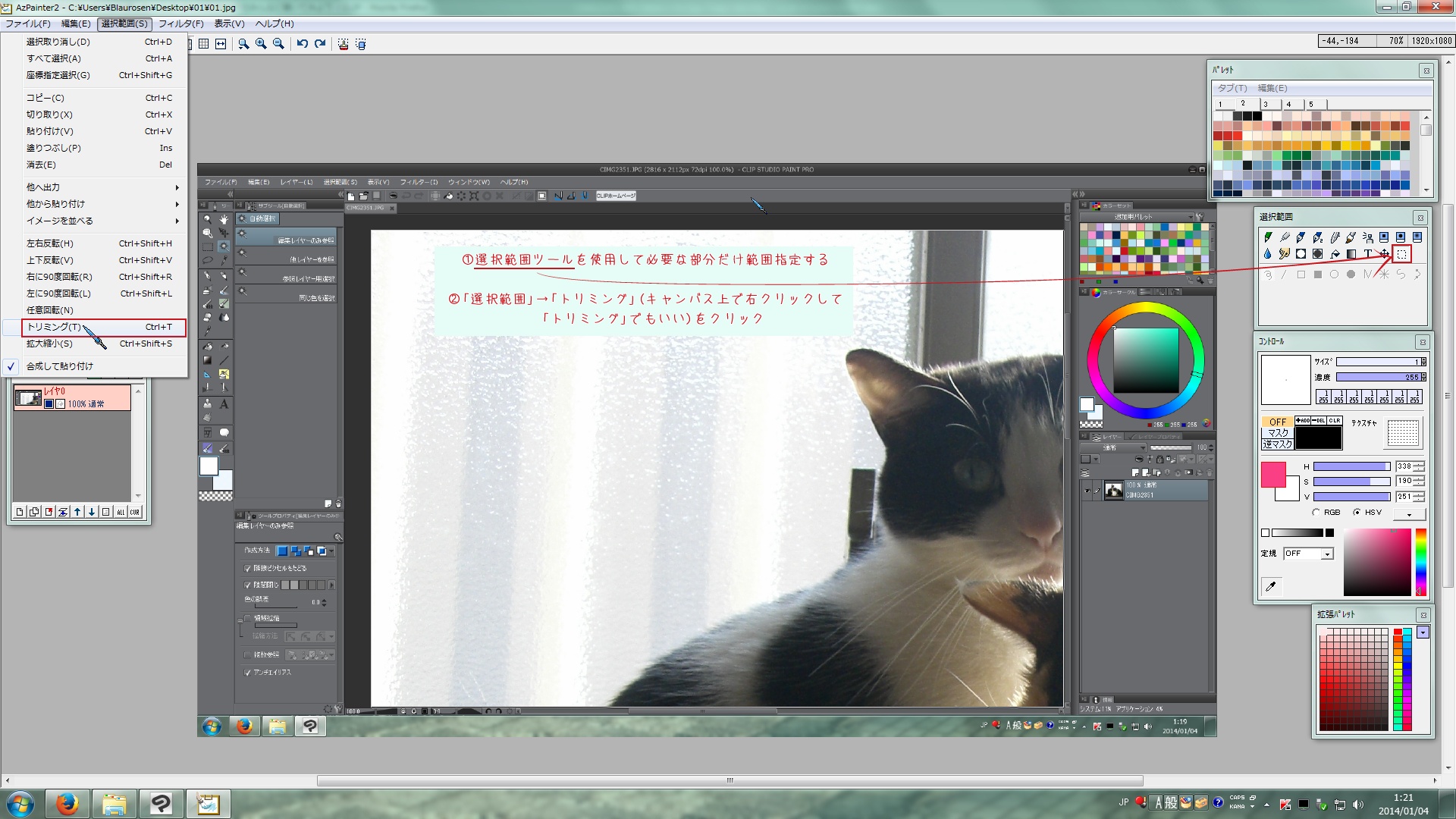Move layer up with the up arrow icon
The width and height of the screenshot is (1456, 819).
pos(77,512)
